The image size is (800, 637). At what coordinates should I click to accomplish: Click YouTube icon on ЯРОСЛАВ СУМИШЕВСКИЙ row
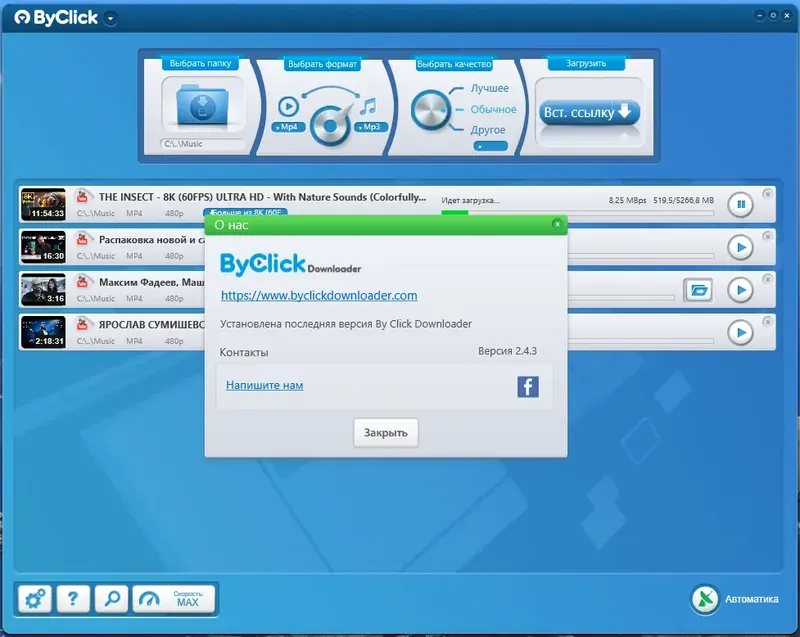tap(82, 324)
